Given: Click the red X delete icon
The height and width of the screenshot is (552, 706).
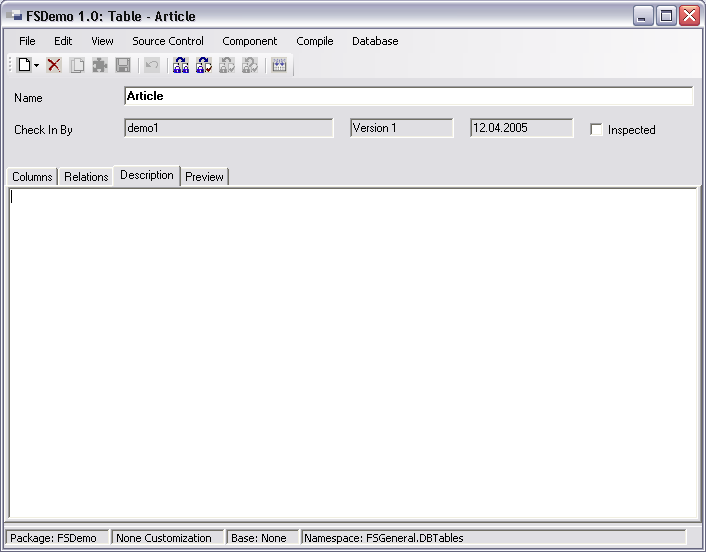Looking at the screenshot, I should click(x=54, y=65).
